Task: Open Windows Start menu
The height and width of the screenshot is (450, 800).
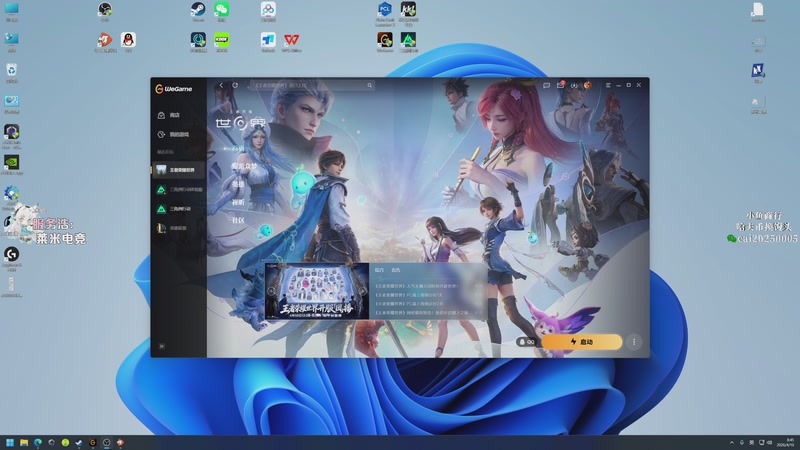Action: (10, 442)
